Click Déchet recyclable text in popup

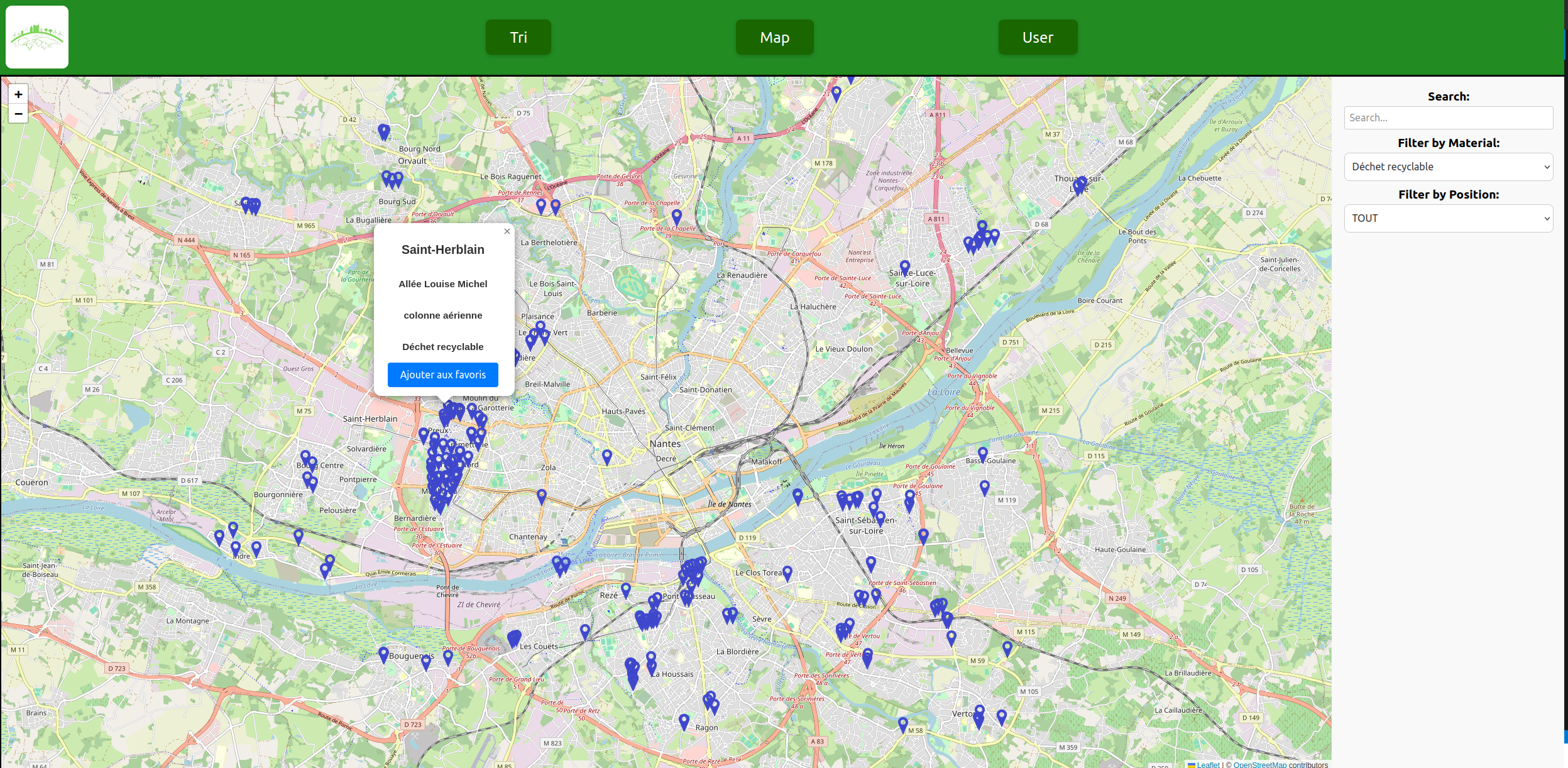[443, 347]
